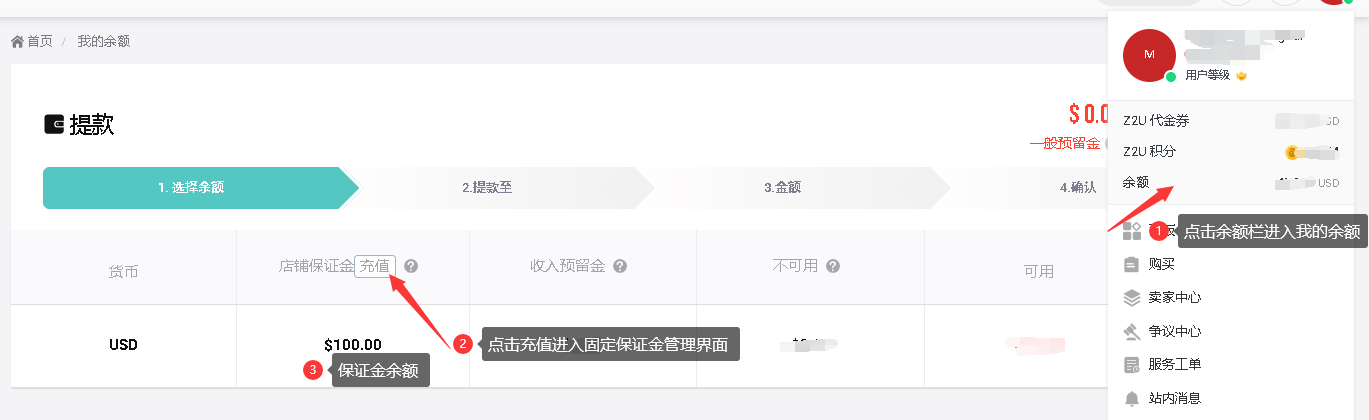Click help icon next to 不可用

[833, 267]
